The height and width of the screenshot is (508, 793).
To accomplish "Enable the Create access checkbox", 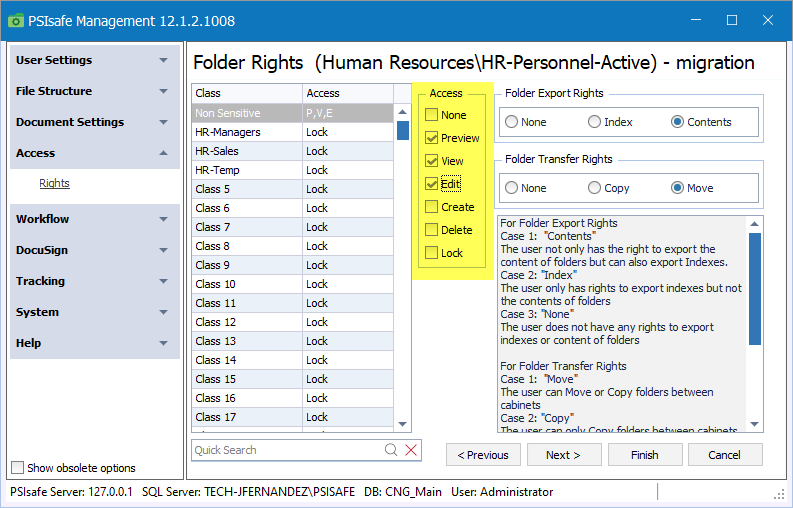I will (431, 207).
